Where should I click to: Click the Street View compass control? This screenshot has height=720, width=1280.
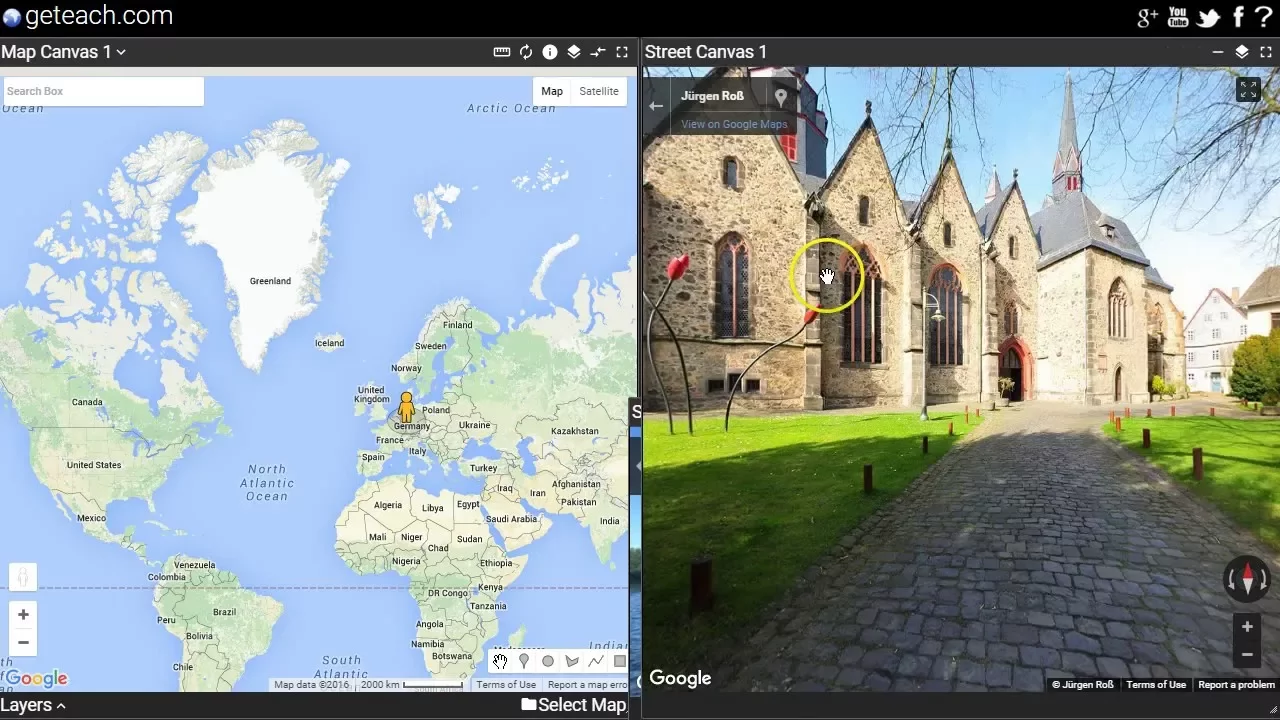(x=1247, y=579)
